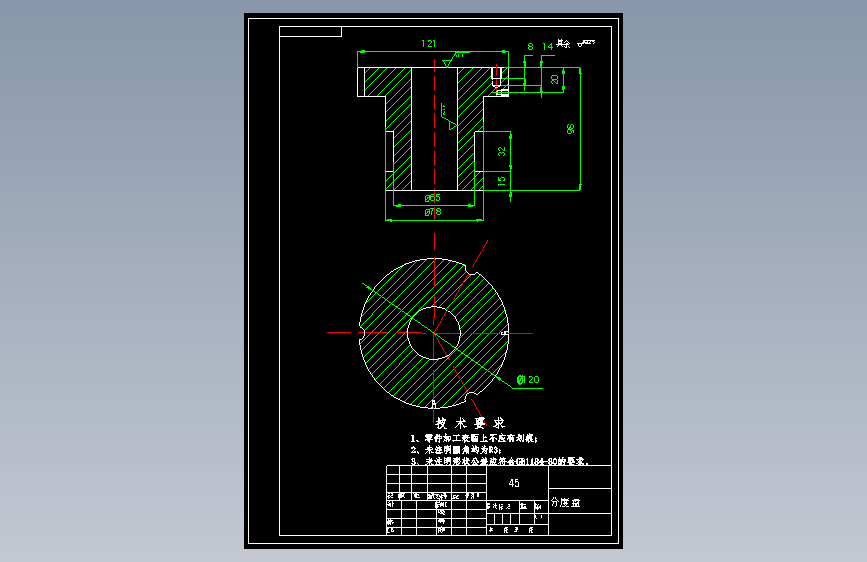Click material value 45 in title block
The image size is (867, 562).
514,483
